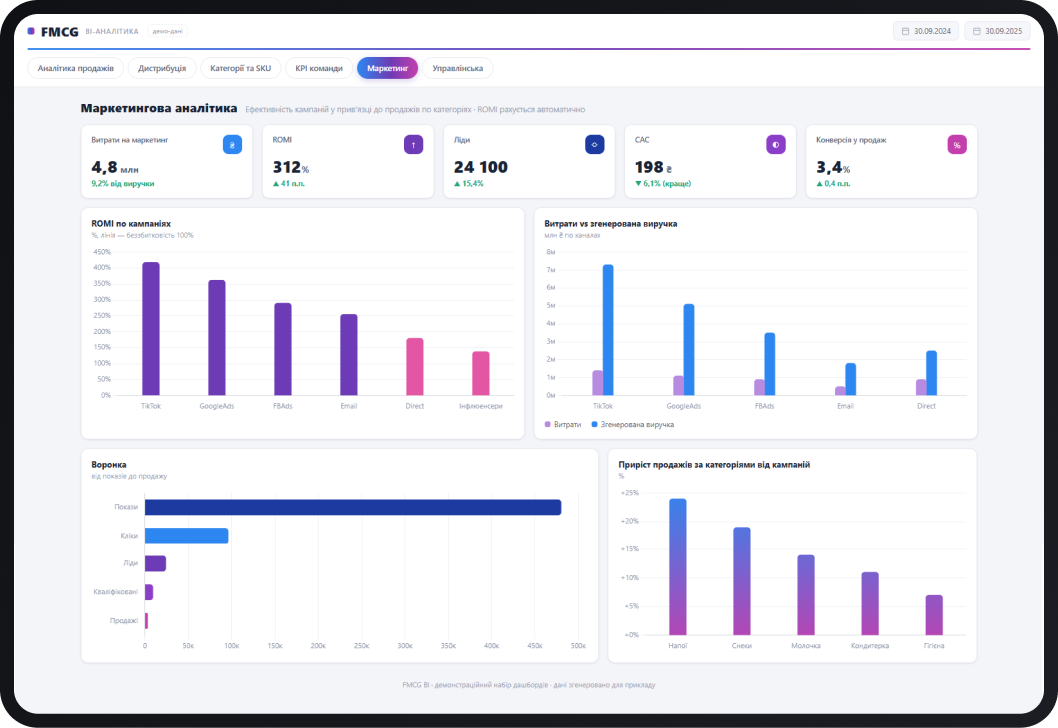The image size is (1058, 728).
Task: Click the purple ROMI arrow icon
Action: [414, 144]
